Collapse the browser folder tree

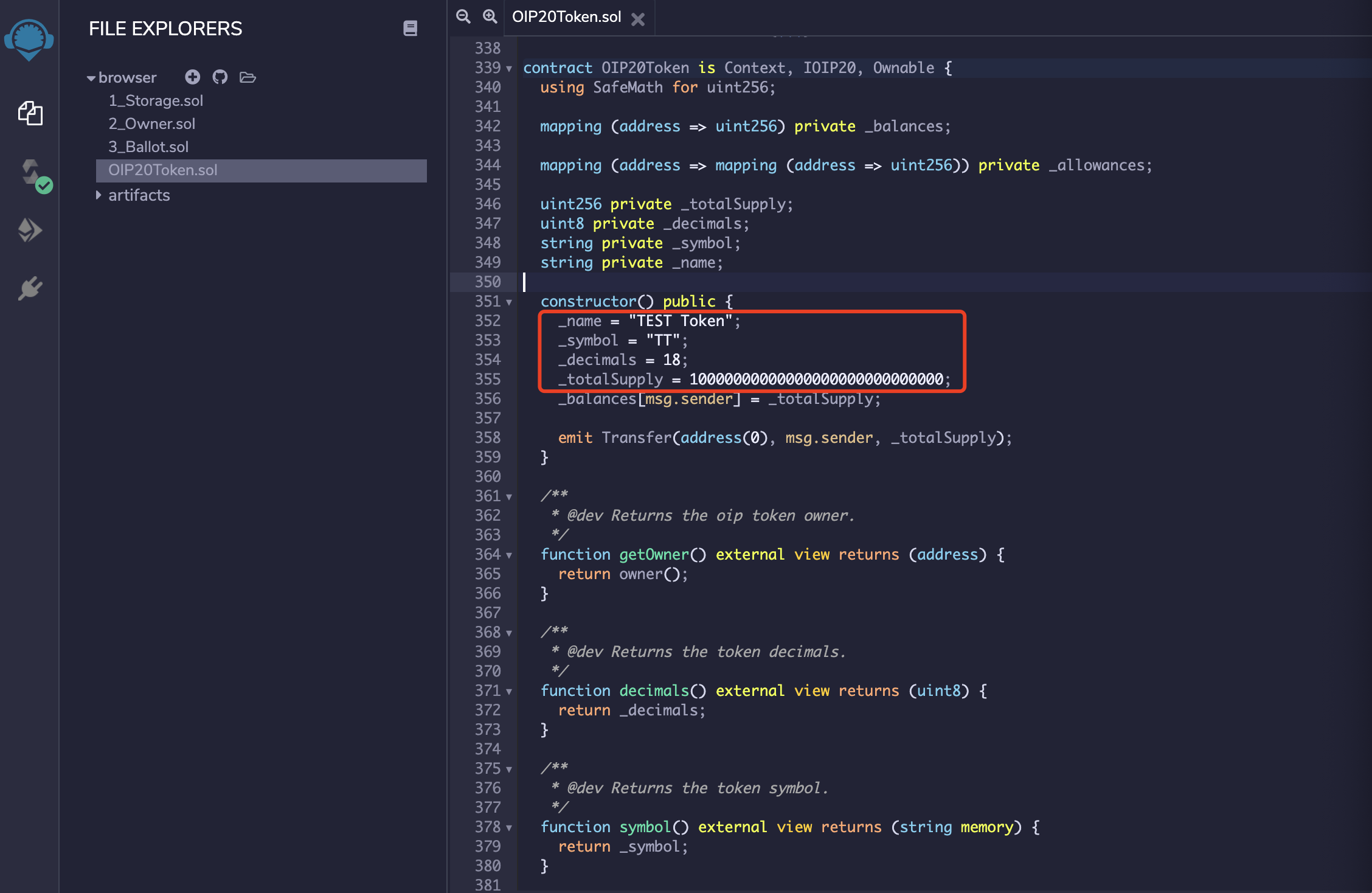pos(91,78)
